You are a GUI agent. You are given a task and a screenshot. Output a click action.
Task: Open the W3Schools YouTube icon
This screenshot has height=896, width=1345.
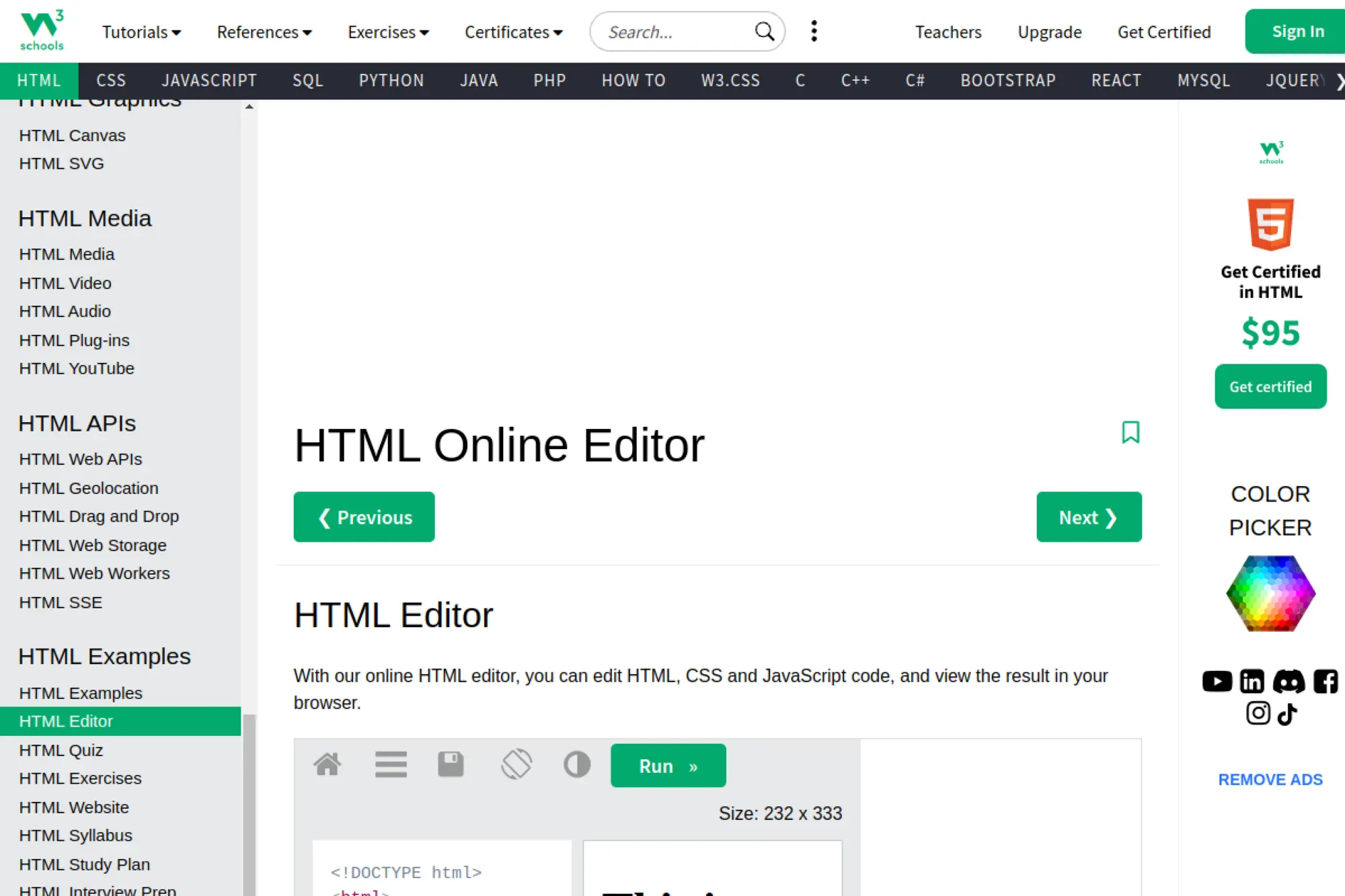click(1217, 682)
